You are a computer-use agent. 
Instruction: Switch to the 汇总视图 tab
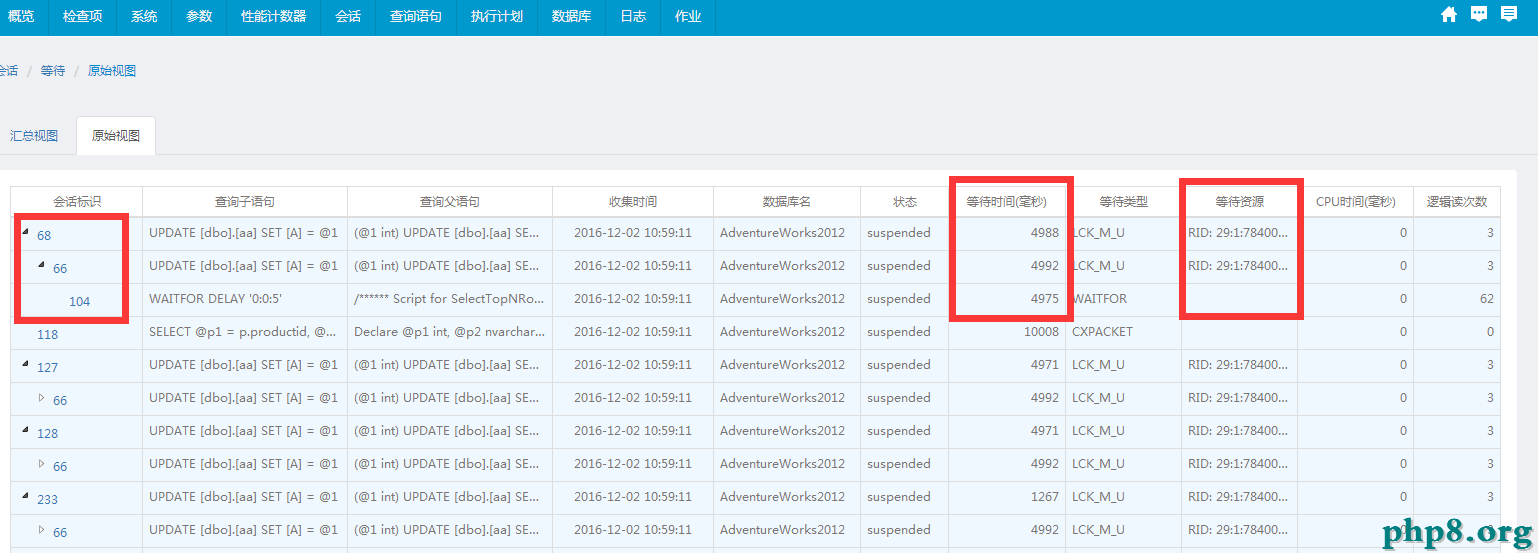click(x=34, y=136)
